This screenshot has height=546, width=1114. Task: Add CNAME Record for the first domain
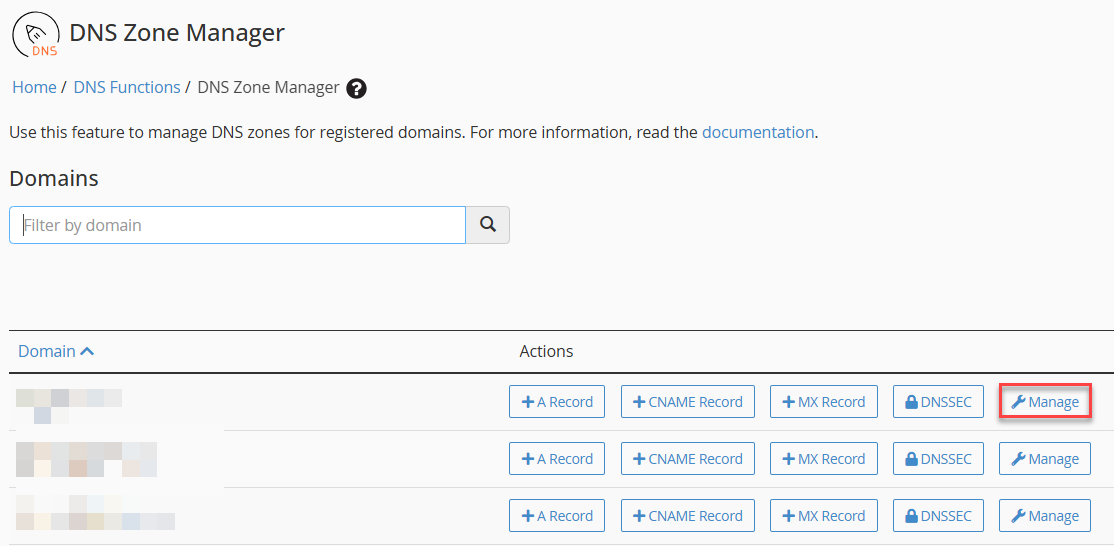[x=688, y=402]
